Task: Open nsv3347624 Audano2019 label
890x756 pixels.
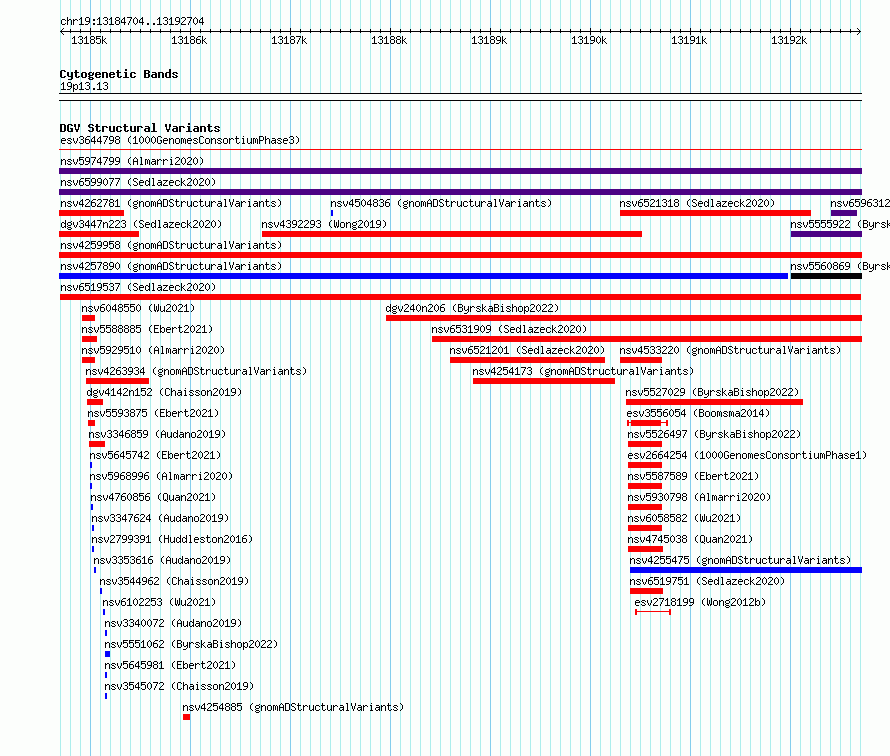Action: pos(160,518)
